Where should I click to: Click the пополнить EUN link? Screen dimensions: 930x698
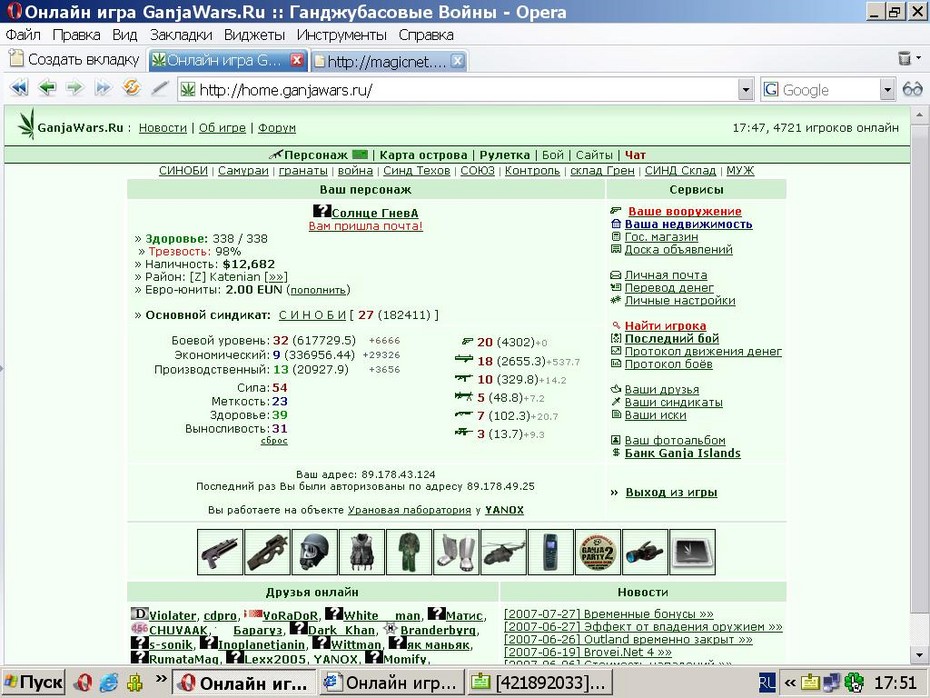click(x=319, y=290)
